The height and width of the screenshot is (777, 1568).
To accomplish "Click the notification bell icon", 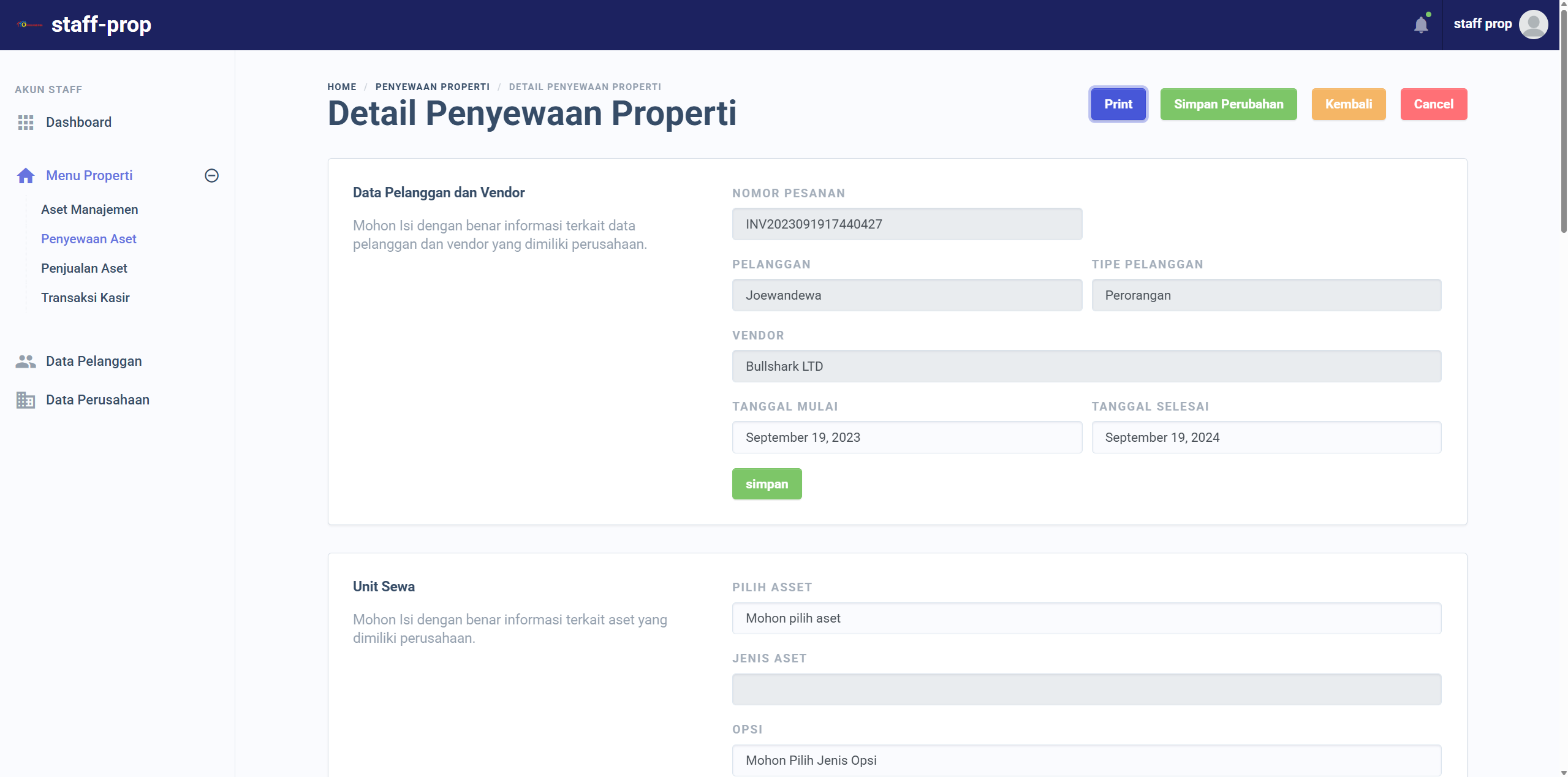I will (1421, 25).
